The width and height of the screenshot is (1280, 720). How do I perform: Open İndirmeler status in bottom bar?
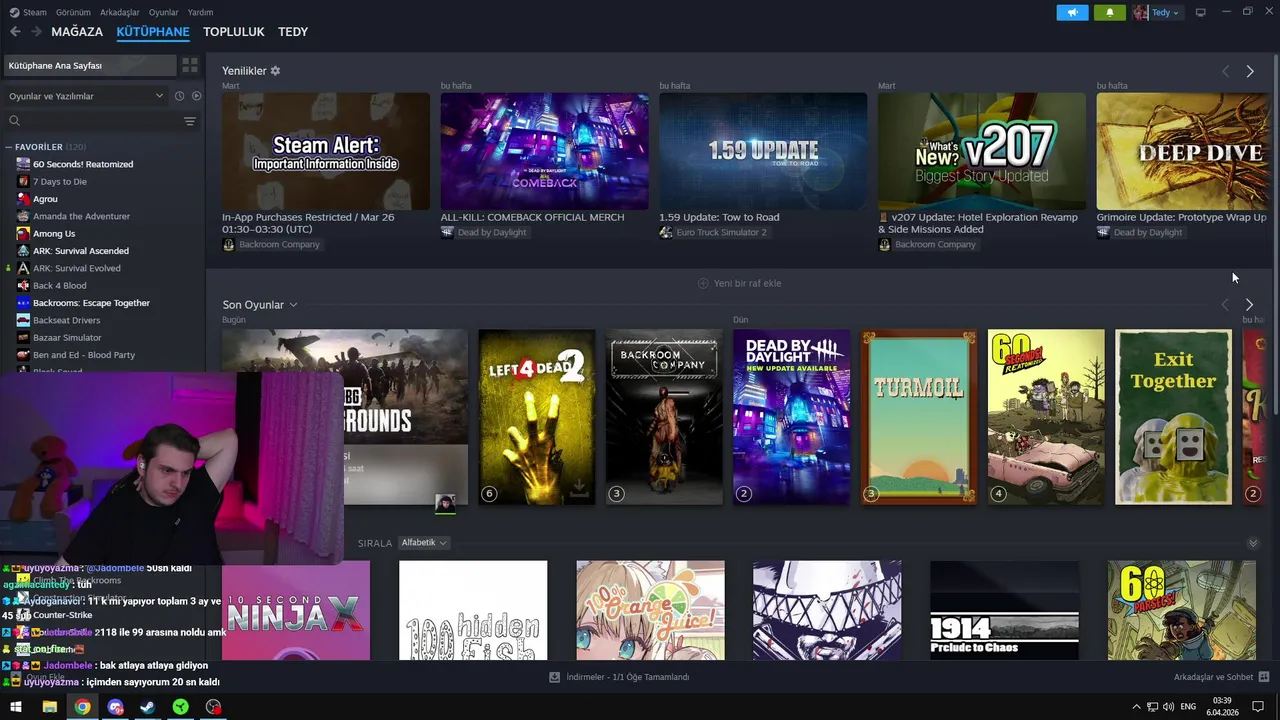[x=619, y=677]
